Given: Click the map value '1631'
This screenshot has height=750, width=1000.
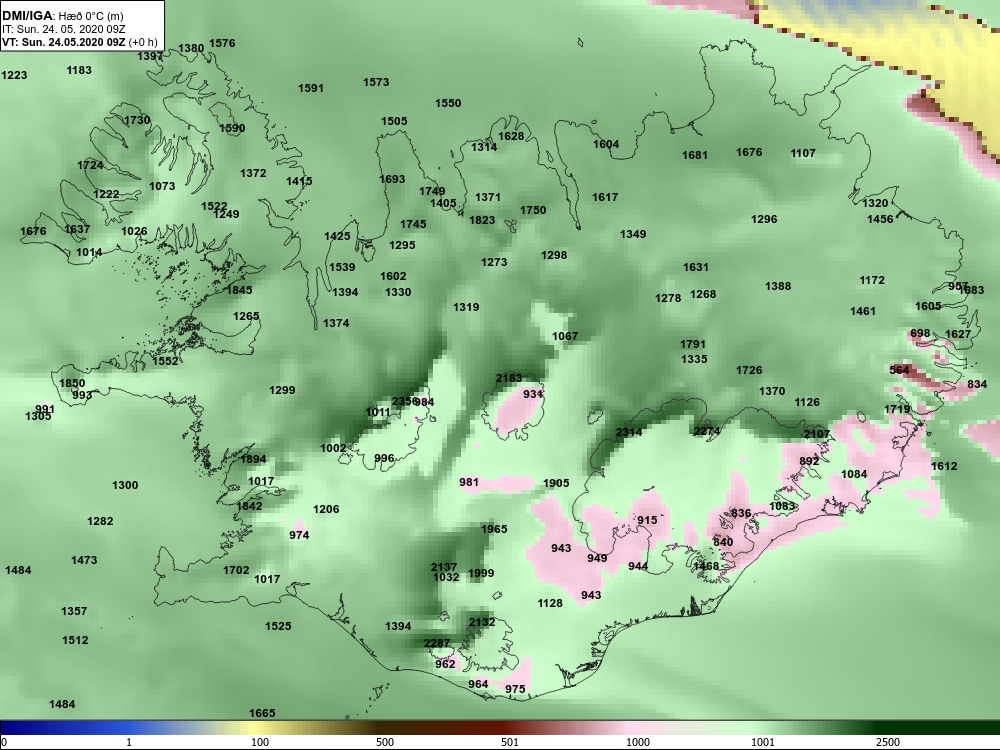Looking at the screenshot, I should (696, 268).
